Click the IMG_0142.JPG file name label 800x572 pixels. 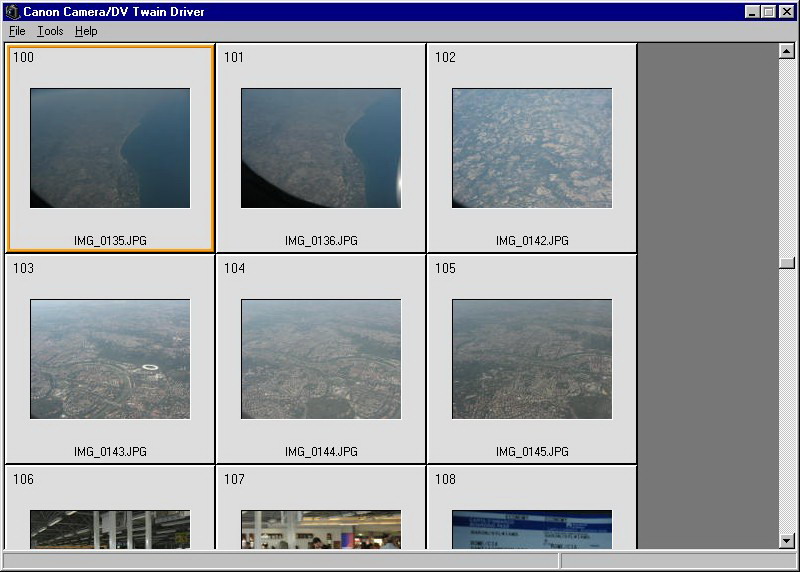pyautogui.click(x=532, y=240)
